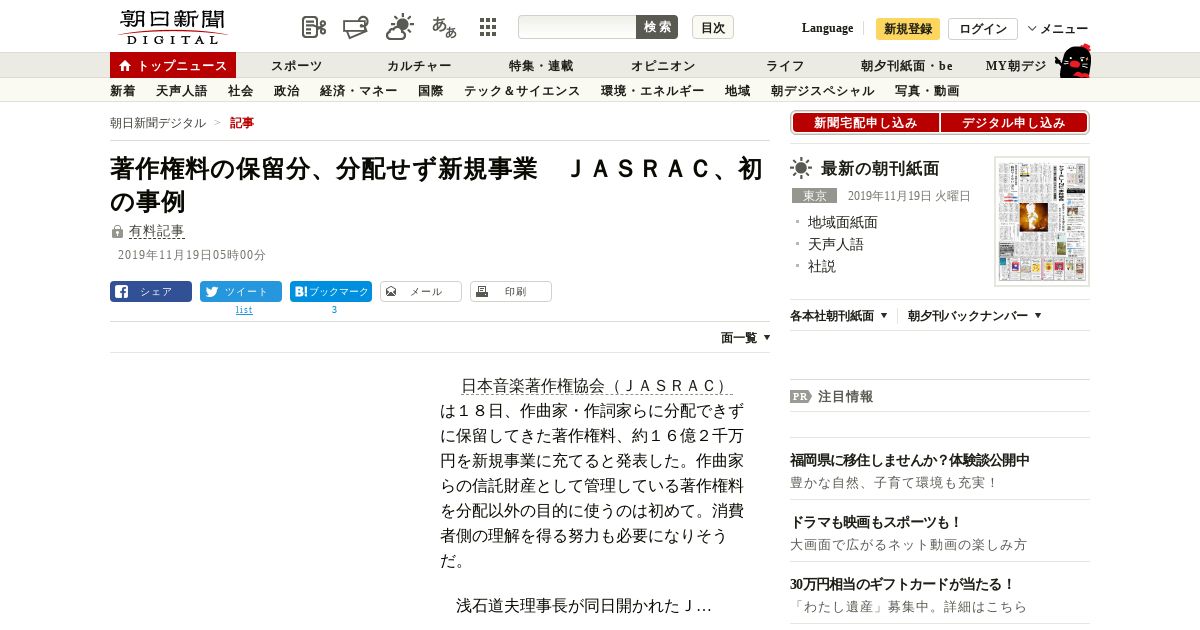Viewport: 1200px width, 630px height.
Task: Expand the メニュー dropdown
Action: click(x=1058, y=29)
